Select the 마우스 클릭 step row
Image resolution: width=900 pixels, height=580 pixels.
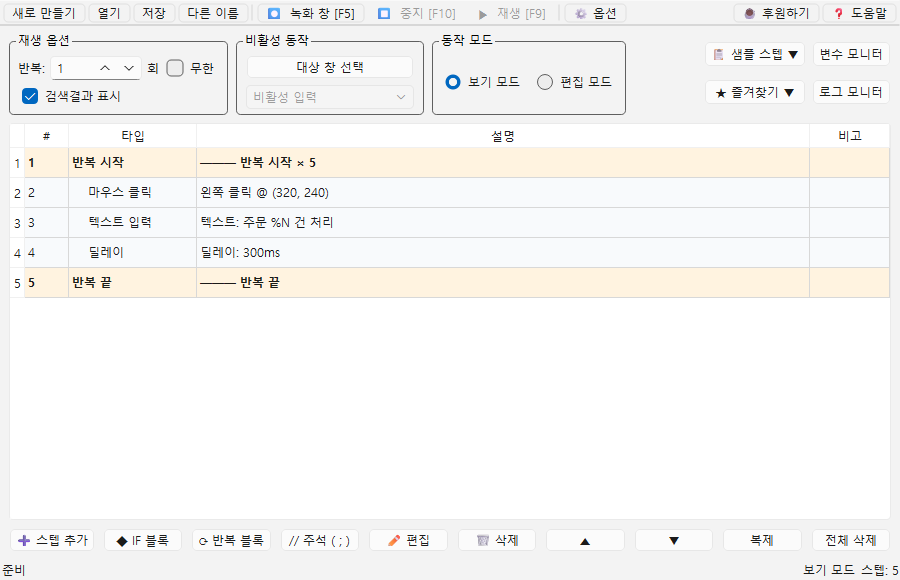point(449,192)
